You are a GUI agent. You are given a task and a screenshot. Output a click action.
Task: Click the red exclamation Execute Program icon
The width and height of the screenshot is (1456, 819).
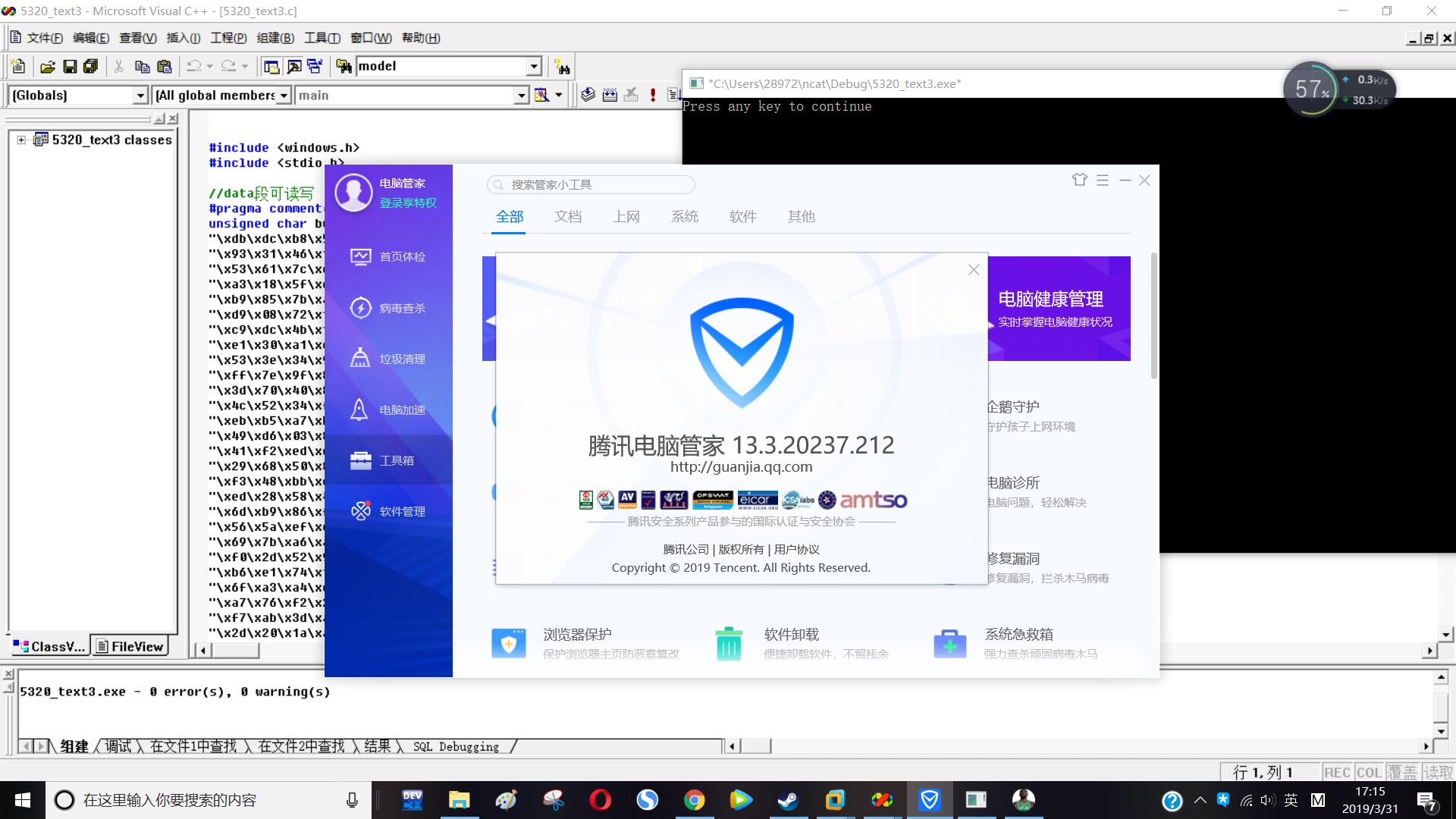653,95
